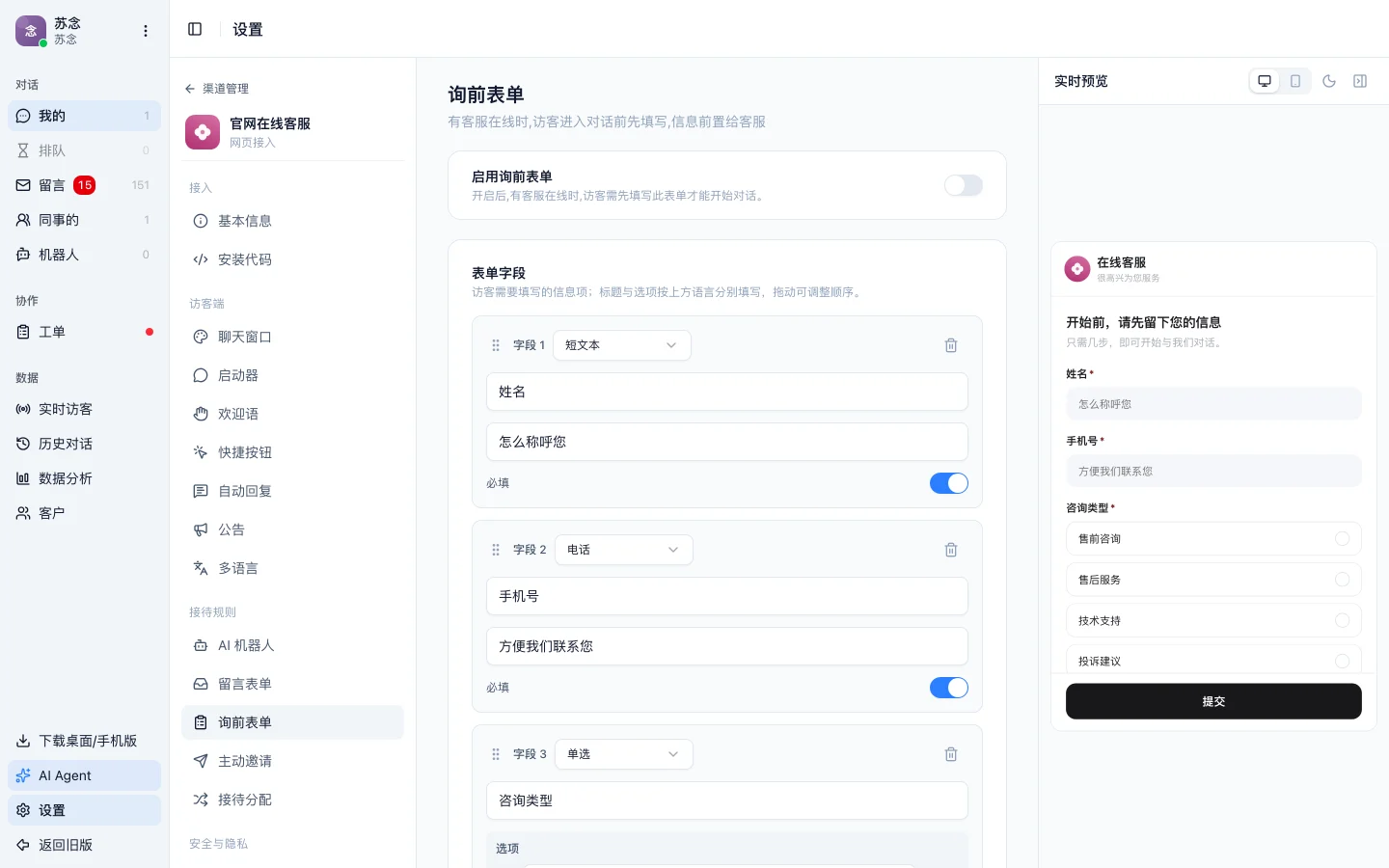1389x868 pixels.
Task: Switch preview to mobile view
Action: pos(1295,81)
